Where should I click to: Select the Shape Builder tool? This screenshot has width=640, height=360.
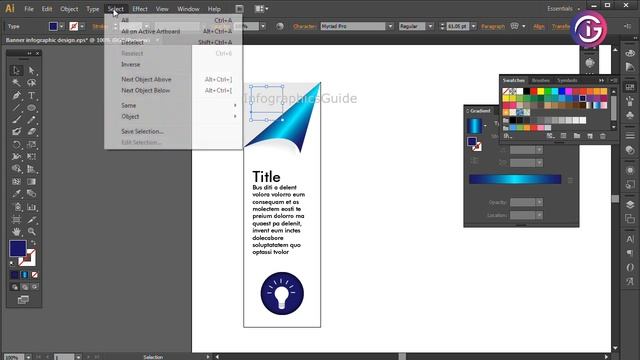(16, 169)
